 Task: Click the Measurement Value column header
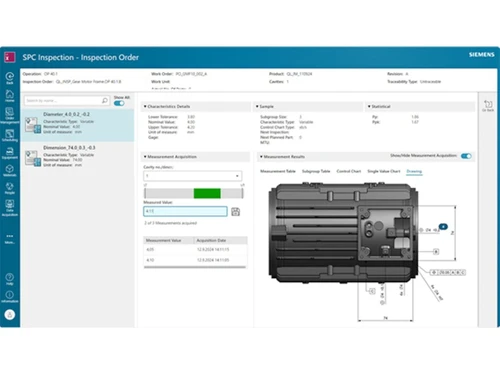click(169, 240)
